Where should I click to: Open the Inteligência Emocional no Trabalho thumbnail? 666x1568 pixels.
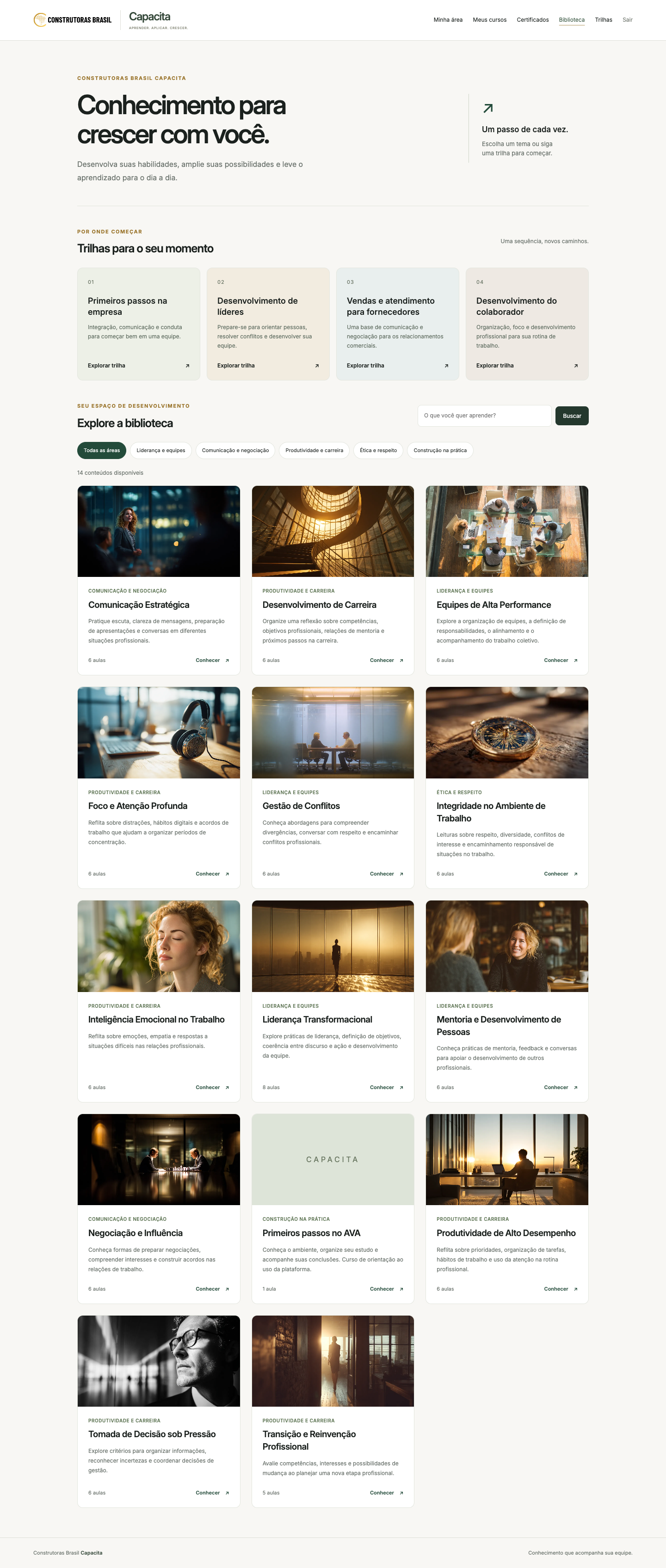pos(159,947)
